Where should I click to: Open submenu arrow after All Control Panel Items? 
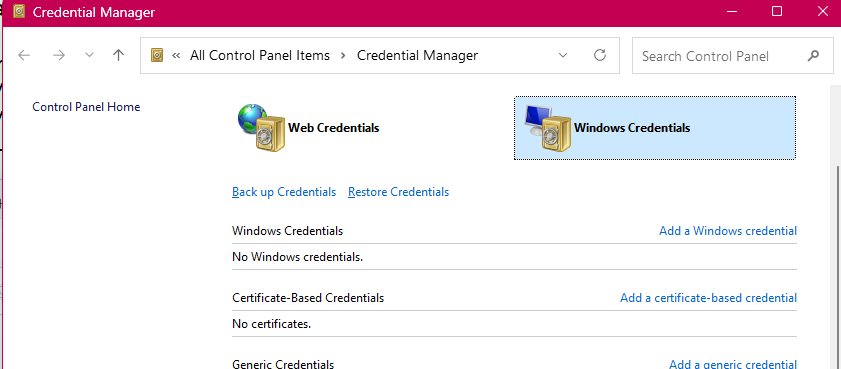click(343, 55)
